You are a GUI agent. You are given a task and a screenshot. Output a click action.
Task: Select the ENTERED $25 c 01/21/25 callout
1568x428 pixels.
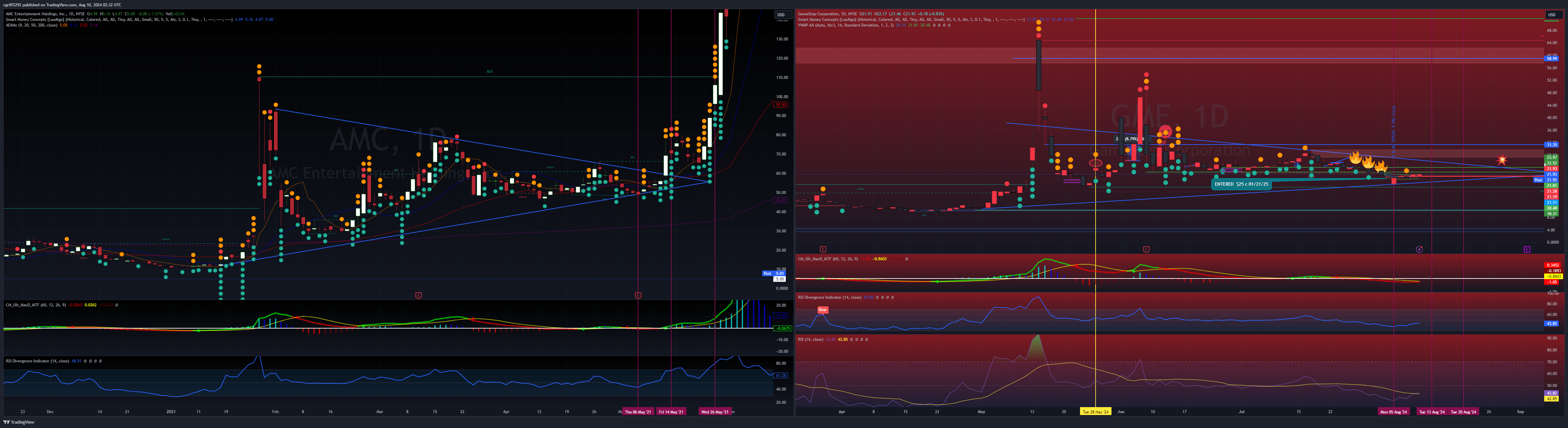1241,184
